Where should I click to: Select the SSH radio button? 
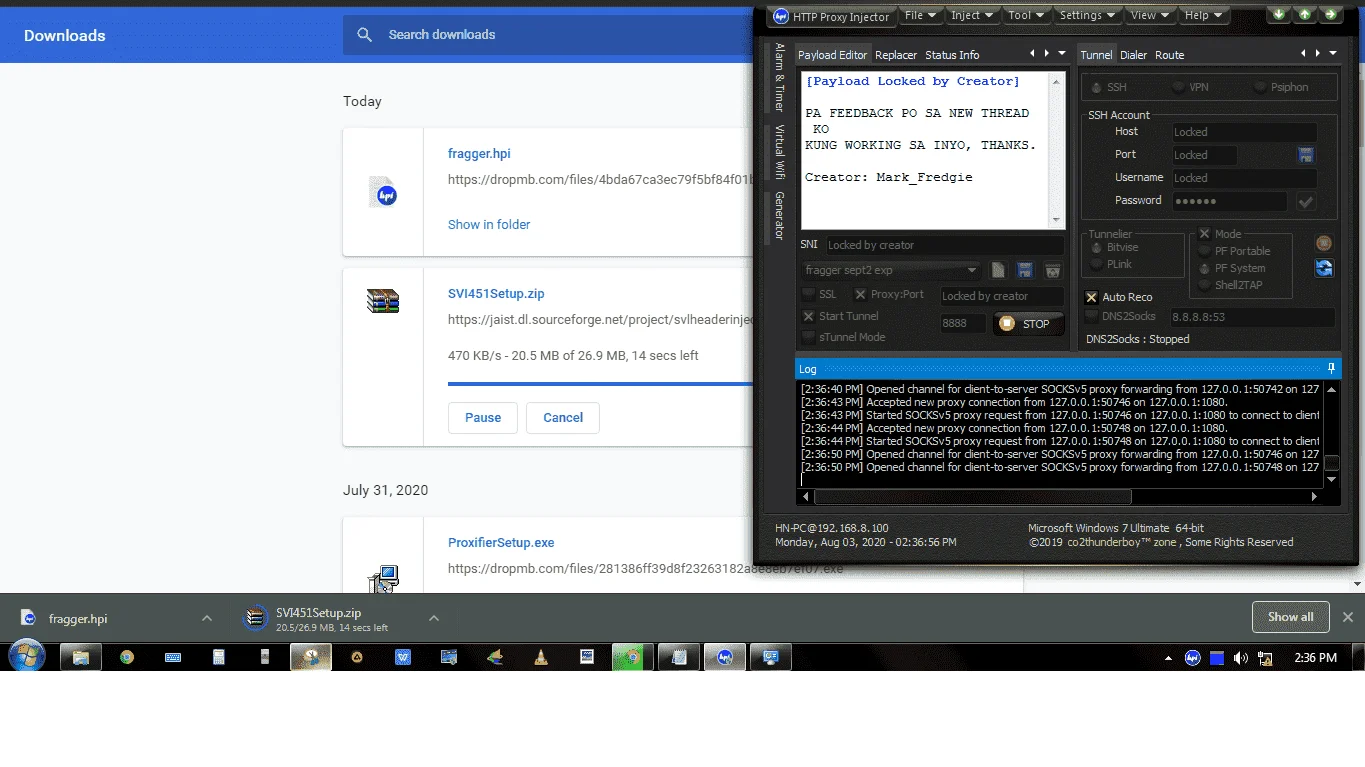[1097, 88]
